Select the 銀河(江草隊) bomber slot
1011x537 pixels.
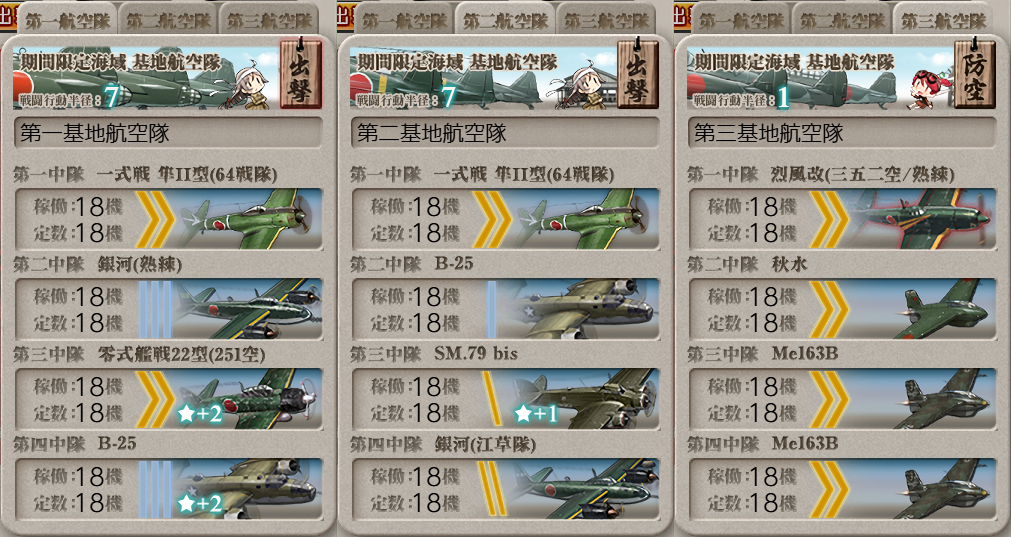(x=506, y=489)
